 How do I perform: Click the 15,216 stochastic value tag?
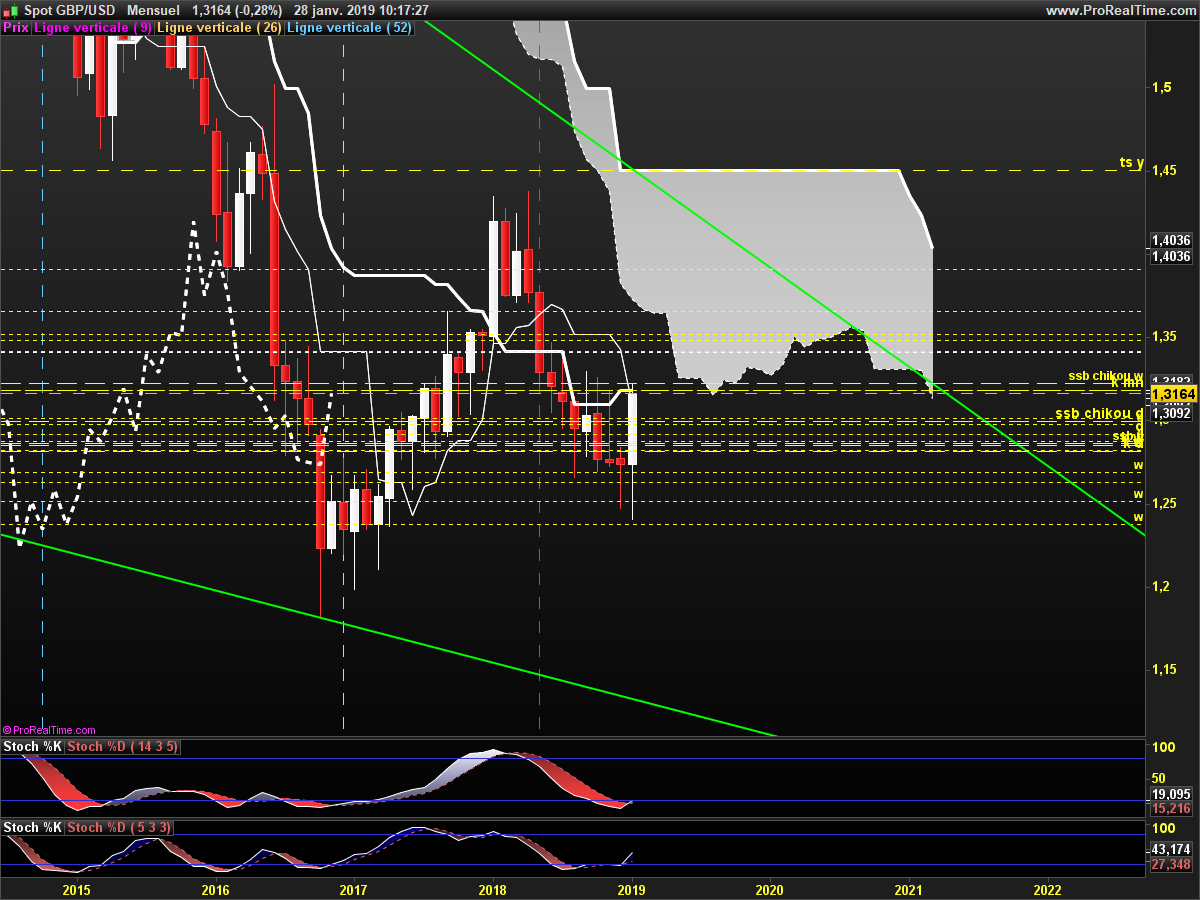pyautogui.click(x=1171, y=809)
